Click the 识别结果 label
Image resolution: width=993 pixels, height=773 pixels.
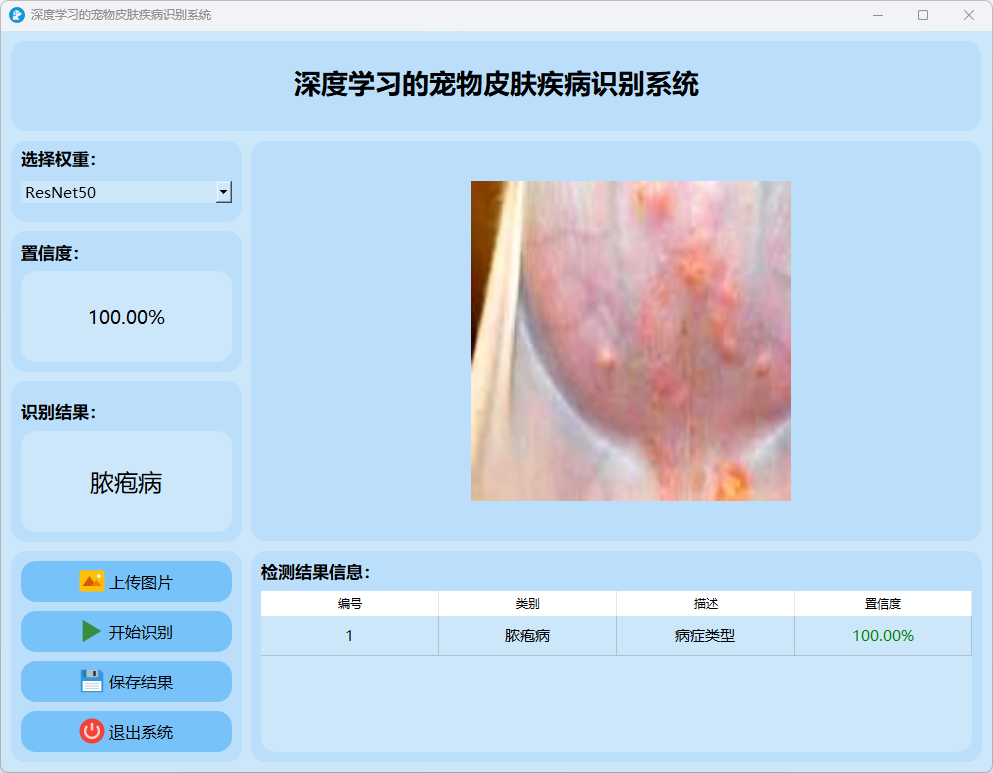click(58, 412)
